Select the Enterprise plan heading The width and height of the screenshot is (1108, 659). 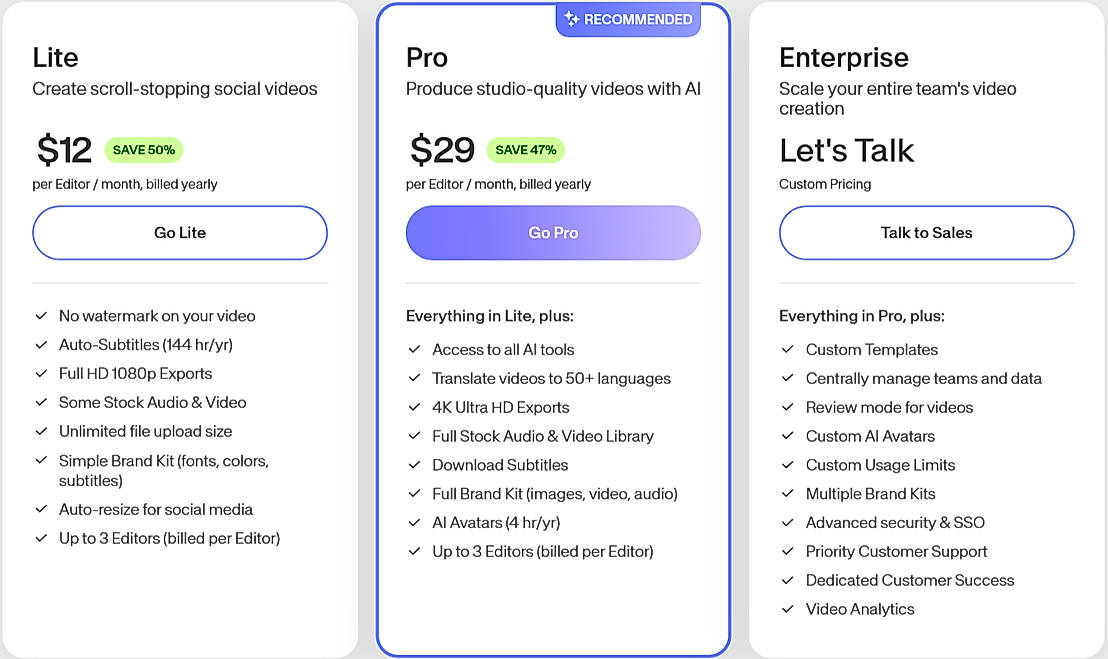[844, 57]
